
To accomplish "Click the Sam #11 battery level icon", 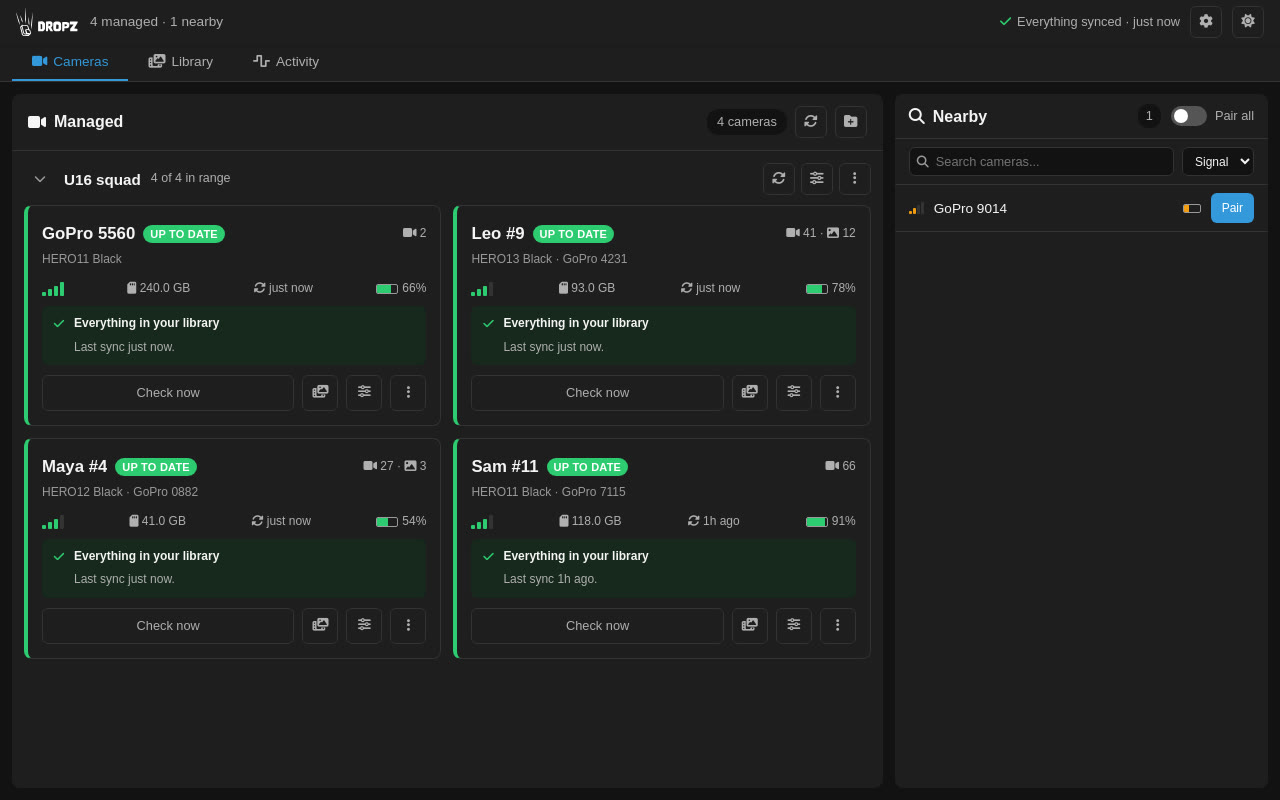I will click(x=817, y=522).
